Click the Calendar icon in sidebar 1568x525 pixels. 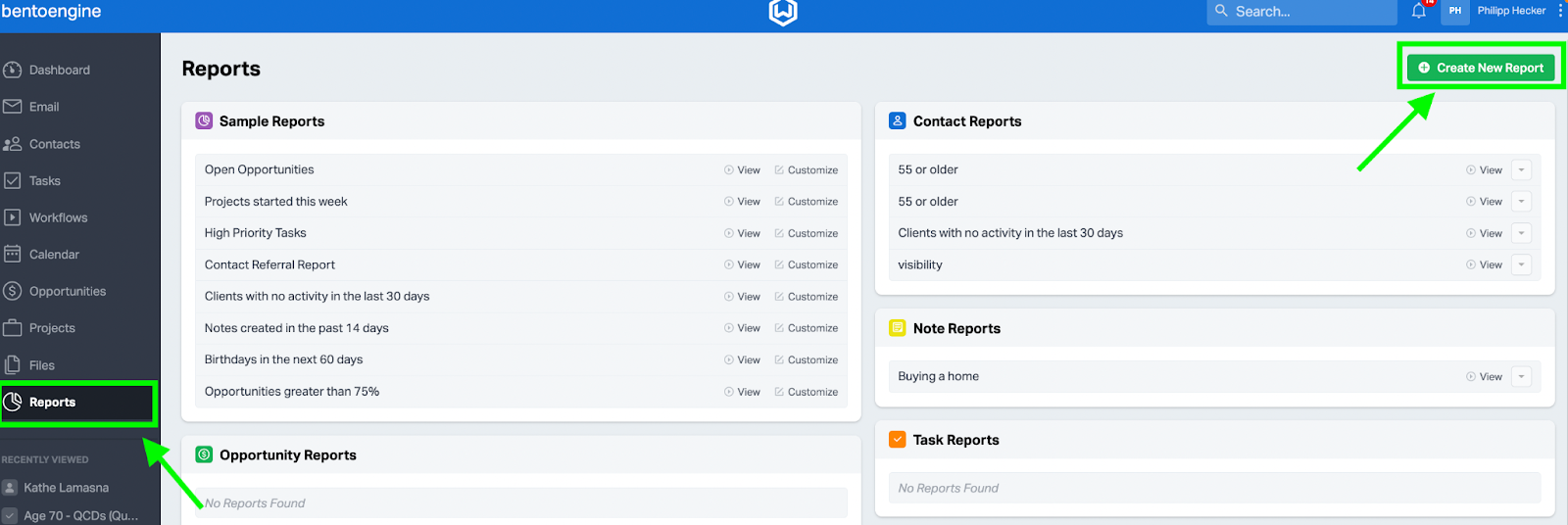pyautogui.click(x=13, y=255)
